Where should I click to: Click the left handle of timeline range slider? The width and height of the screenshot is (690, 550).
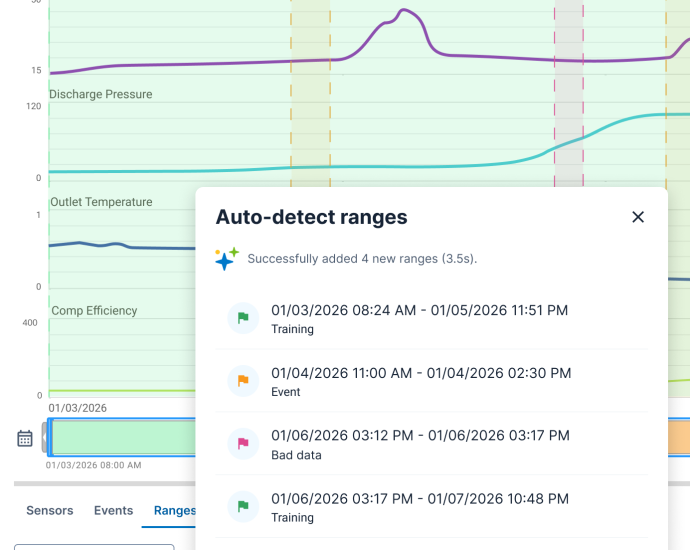pyautogui.click(x=46, y=438)
